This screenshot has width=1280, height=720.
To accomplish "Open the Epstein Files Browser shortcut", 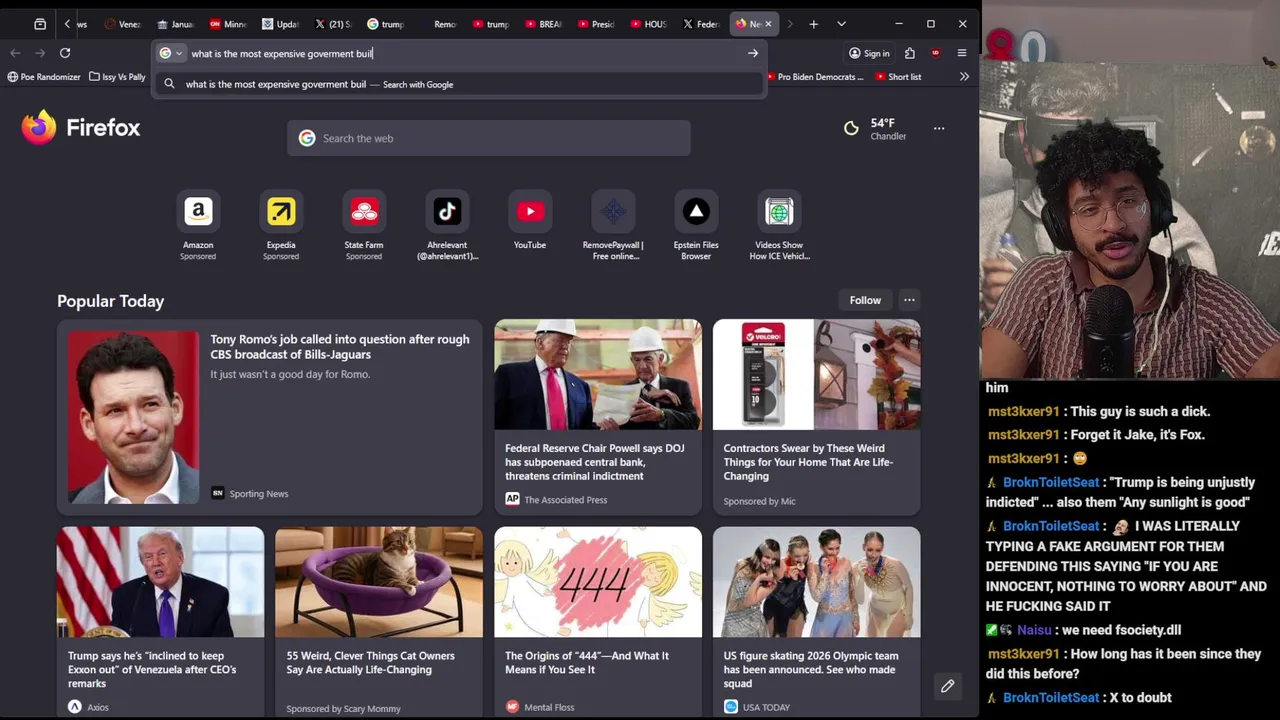I will [696, 227].
